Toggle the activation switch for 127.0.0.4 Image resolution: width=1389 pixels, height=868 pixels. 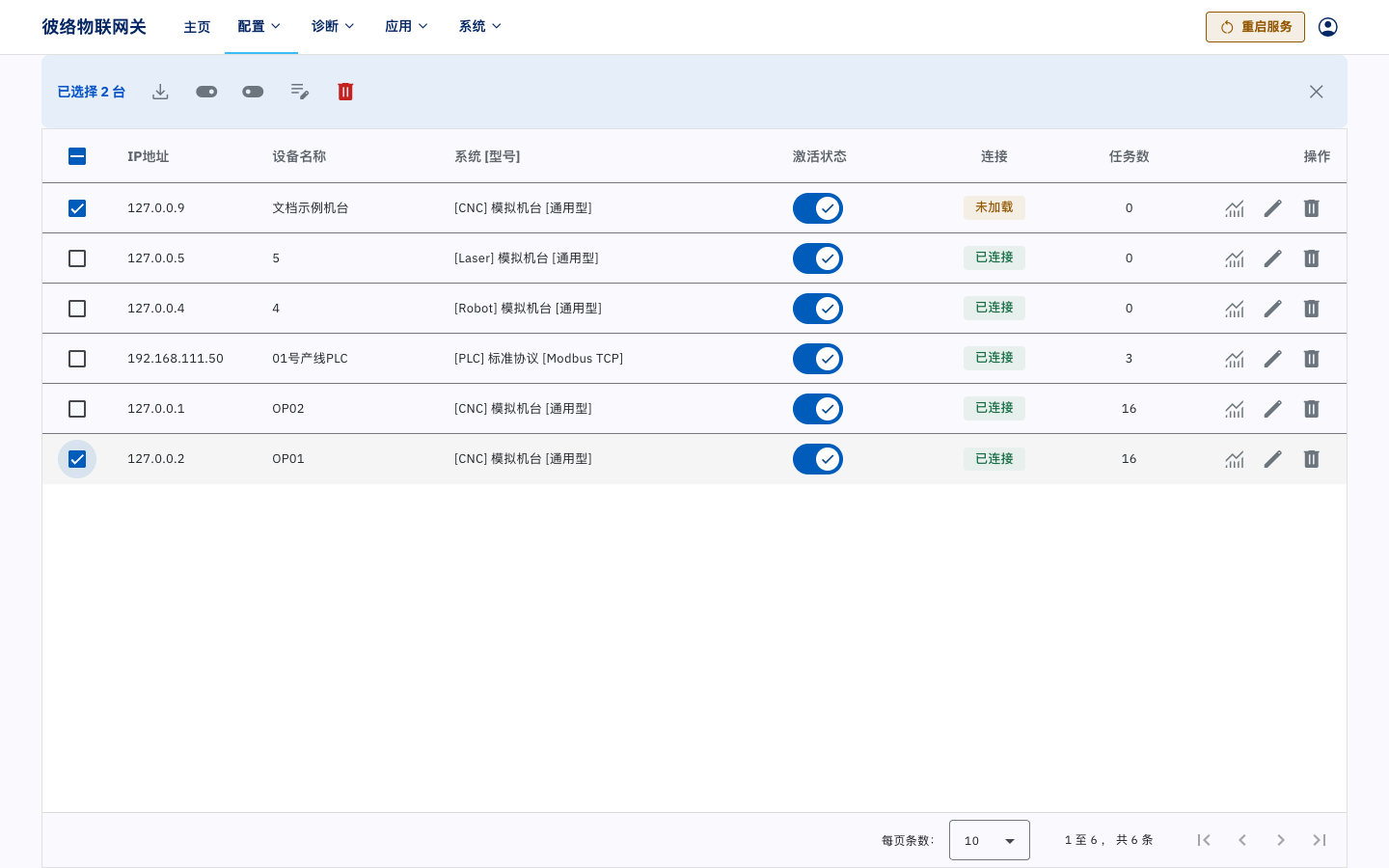(818, 309)
